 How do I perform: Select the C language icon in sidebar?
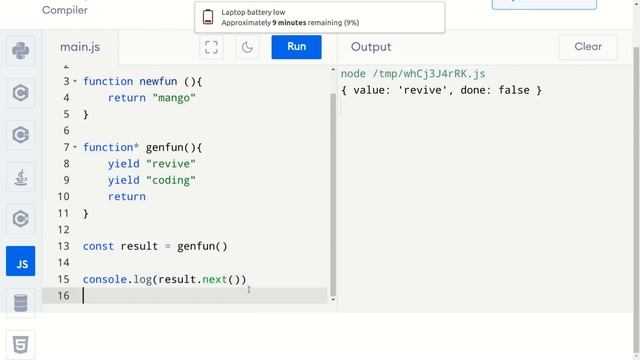click(x=20, y=93)
